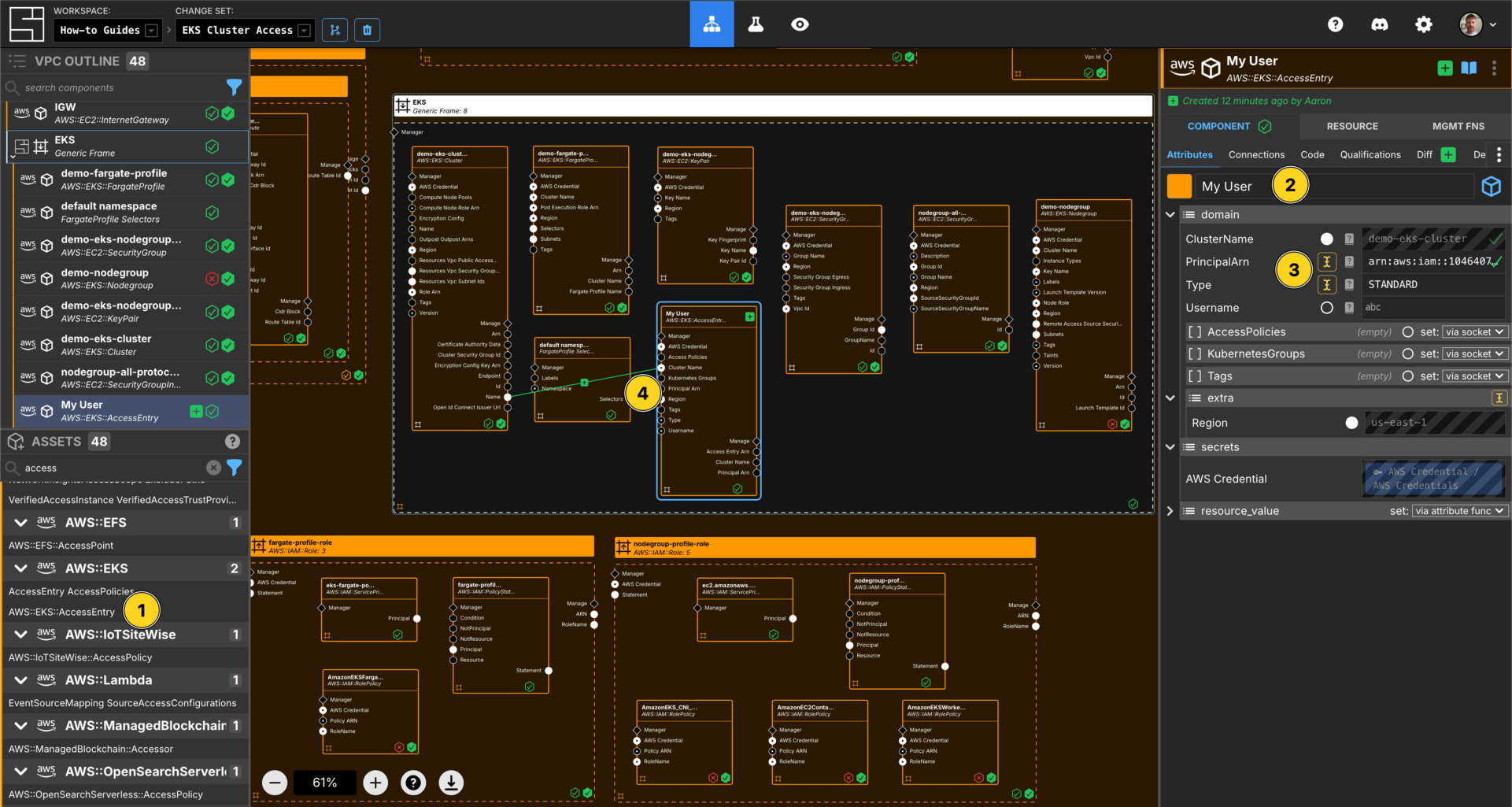This screenshot has height=807, width=1512.
Task: Open the Workspace How-to Guides dropdown
Action: (109, 30)
